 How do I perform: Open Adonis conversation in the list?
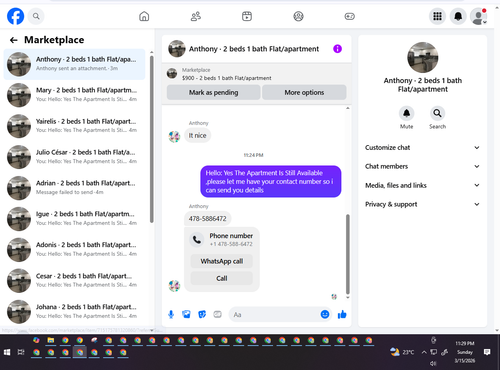tap(74, 250)
